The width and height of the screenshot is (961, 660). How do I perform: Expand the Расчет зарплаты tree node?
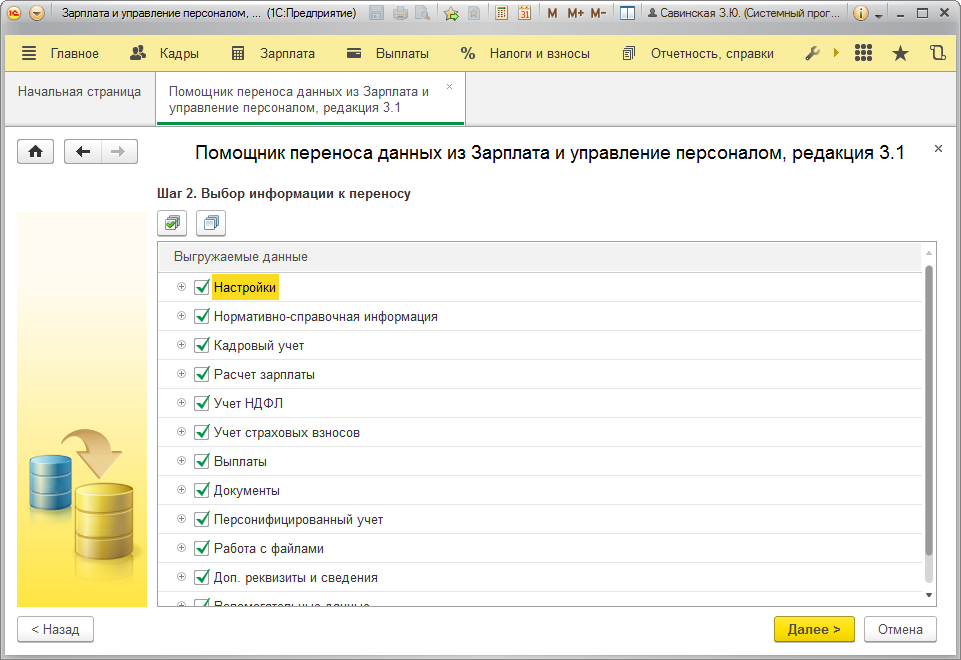tap(181, 374)
